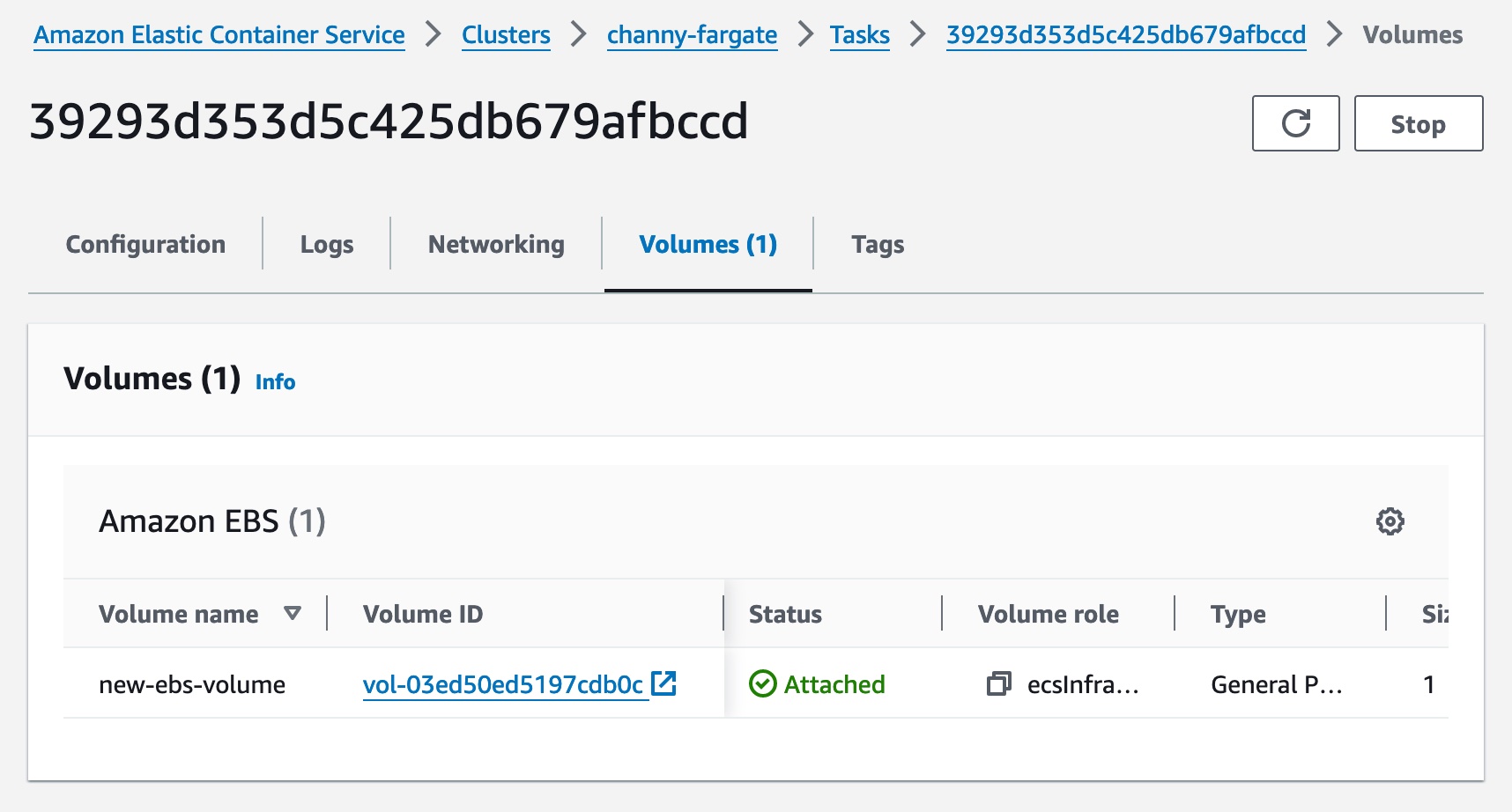Click the green Attached status icon
This screenshot has width=1512, height=812.
(x=762, y=683)
